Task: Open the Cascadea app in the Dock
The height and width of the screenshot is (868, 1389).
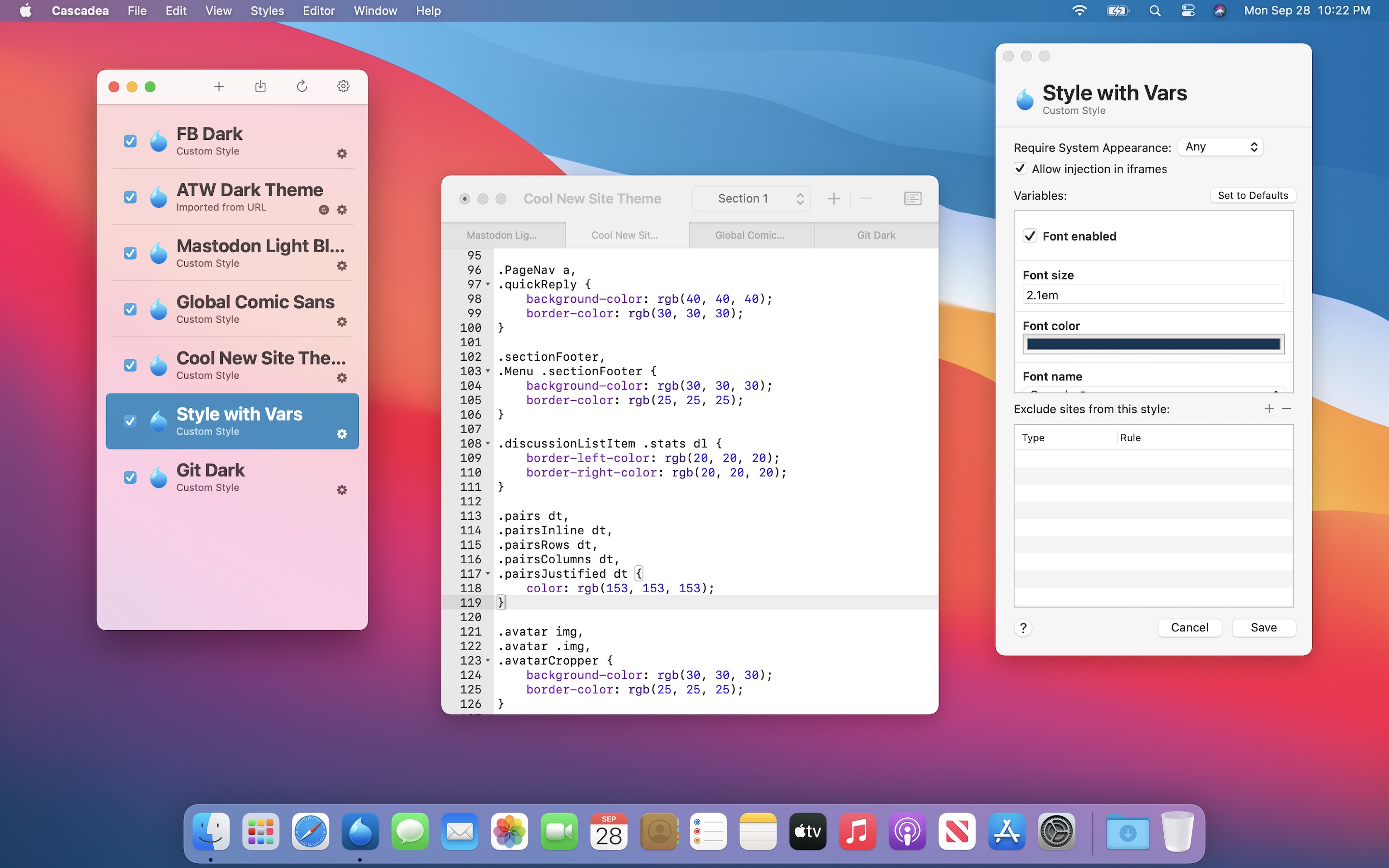Action: click(x=360, y=831)
